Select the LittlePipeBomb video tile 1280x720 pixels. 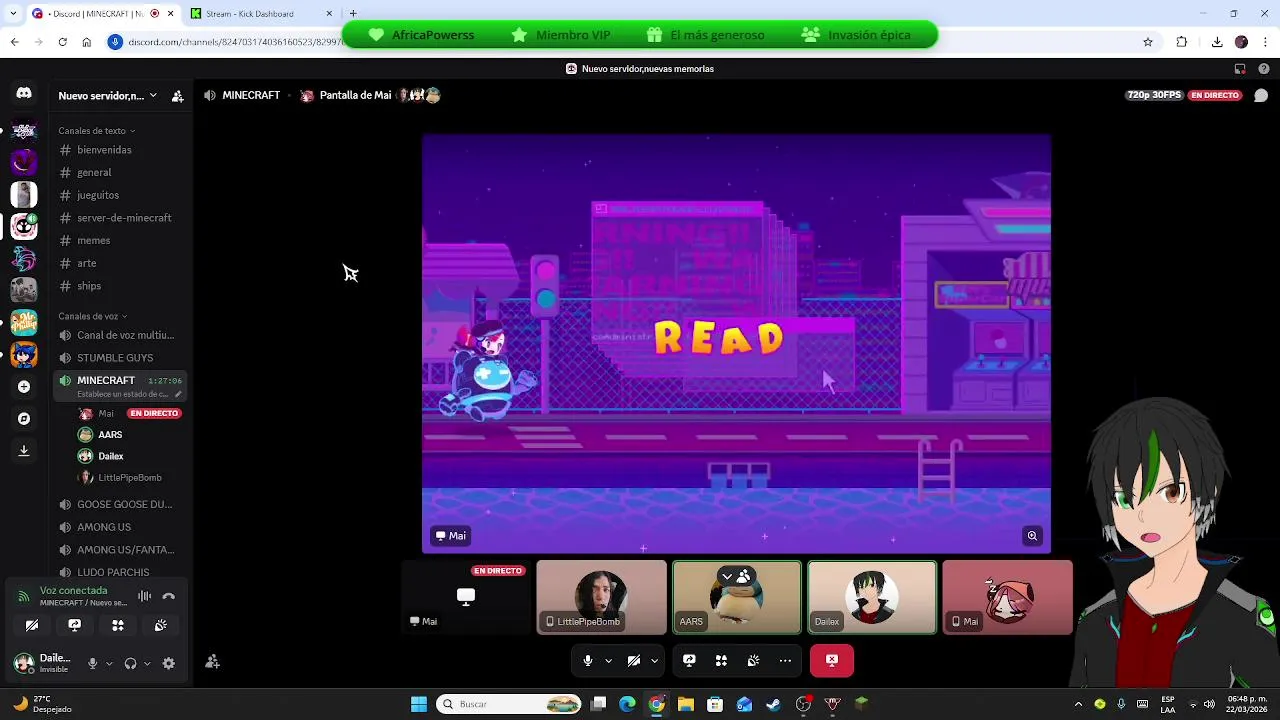pos(601,597)
